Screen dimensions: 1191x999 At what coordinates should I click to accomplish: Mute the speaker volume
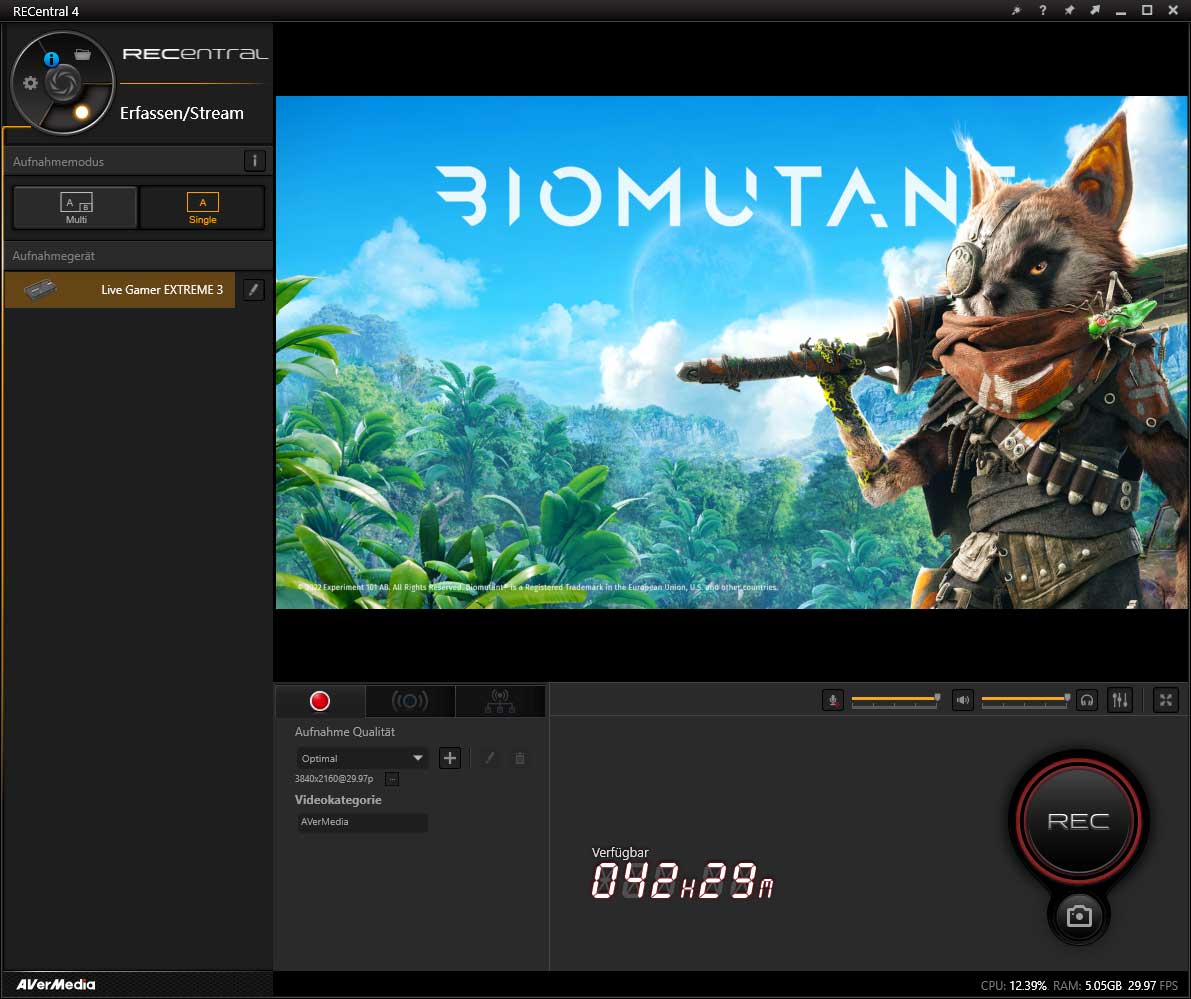pos(963,700)
